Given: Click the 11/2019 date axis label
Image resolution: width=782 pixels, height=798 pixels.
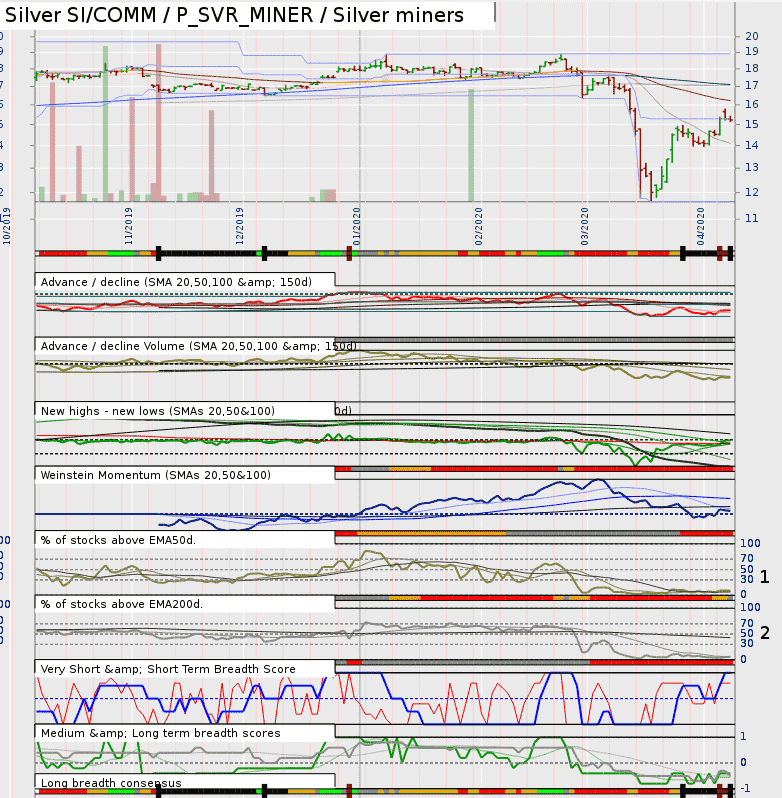Looking at the screenshot, I should [x=129, y=226].
